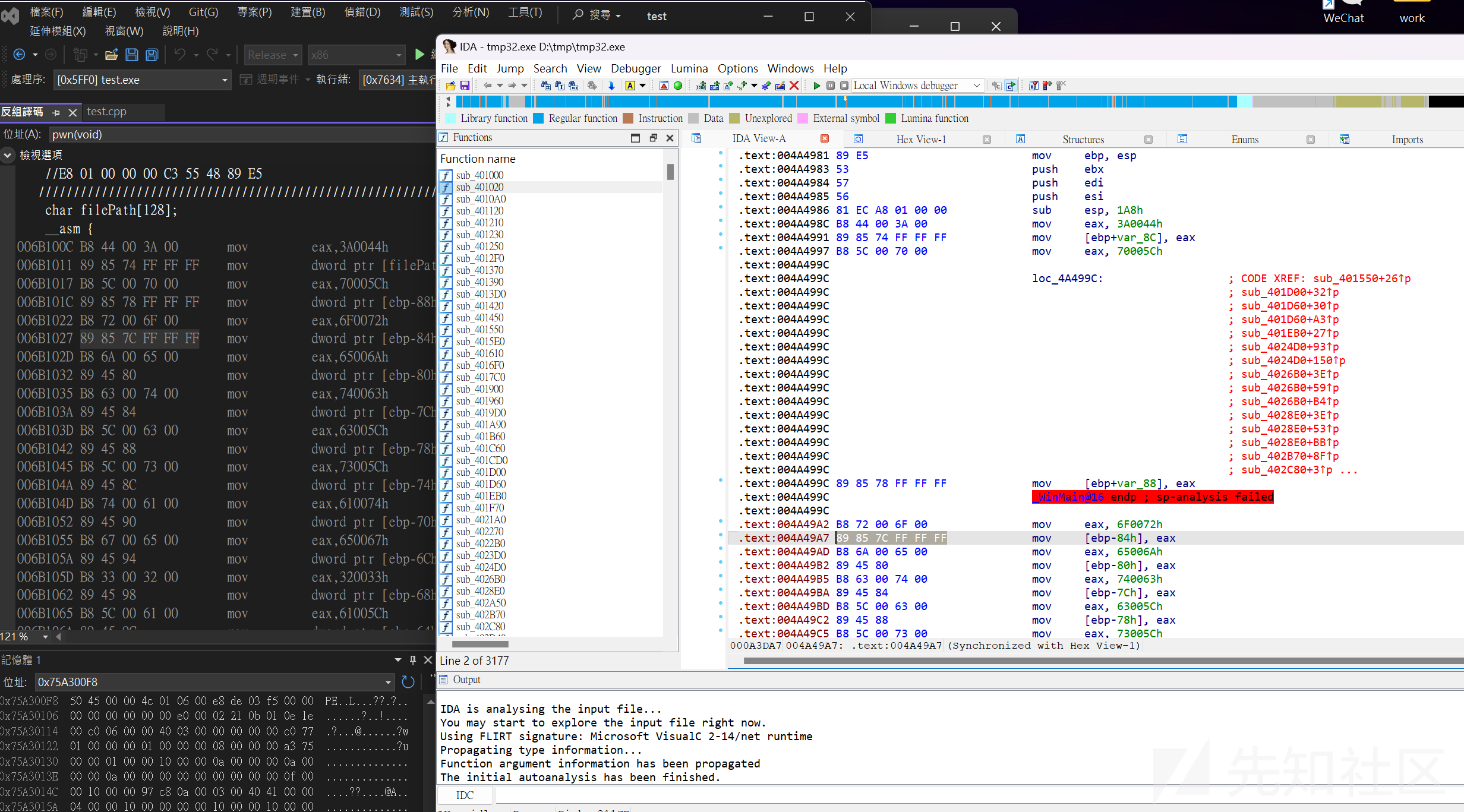Viewport: 1464px width, 812px height.
Task: Click the add breakpoint plus icon in IDA
Action: [1047, 86]
